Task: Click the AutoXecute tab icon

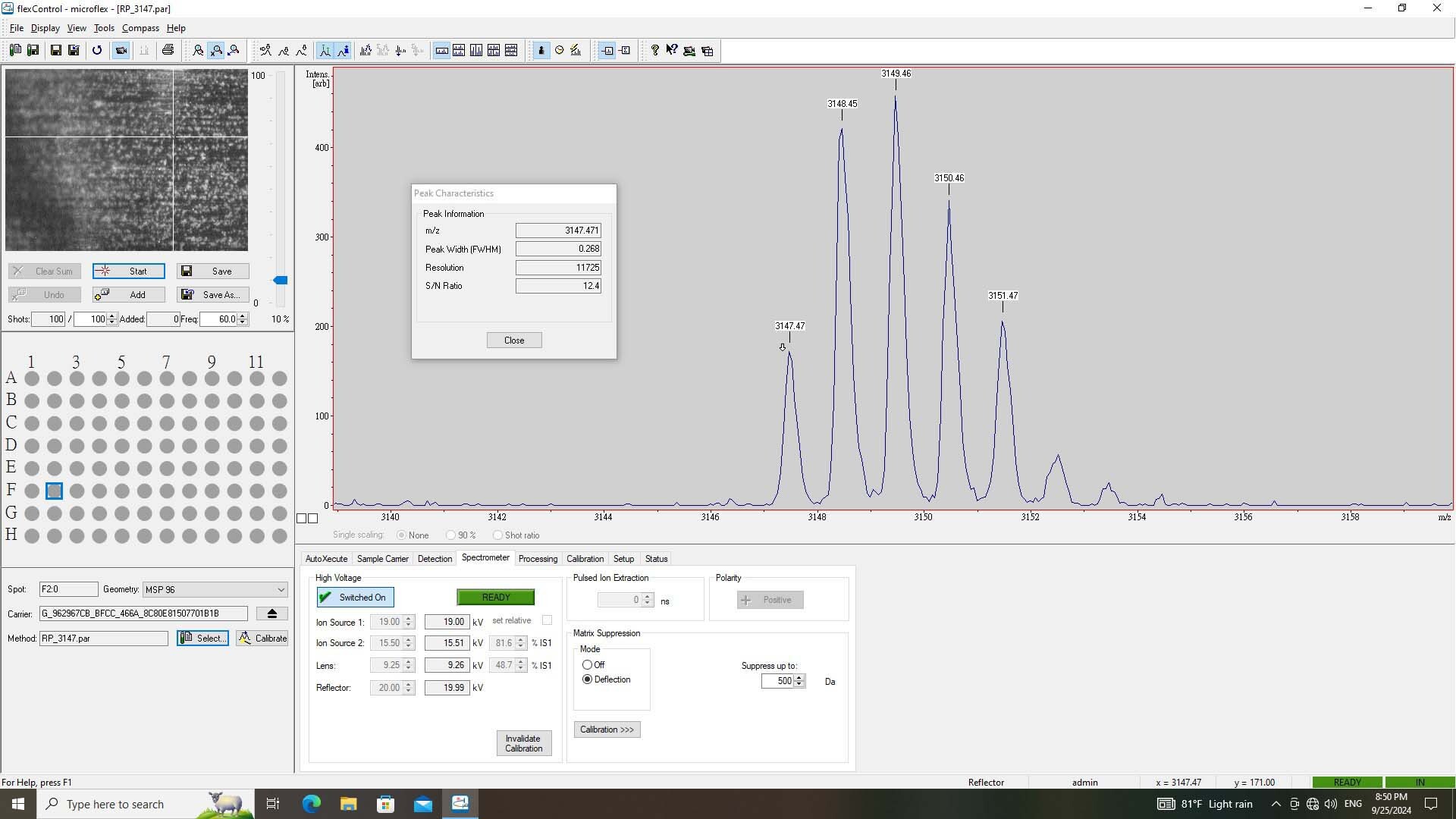Action: tap(325, 558)
